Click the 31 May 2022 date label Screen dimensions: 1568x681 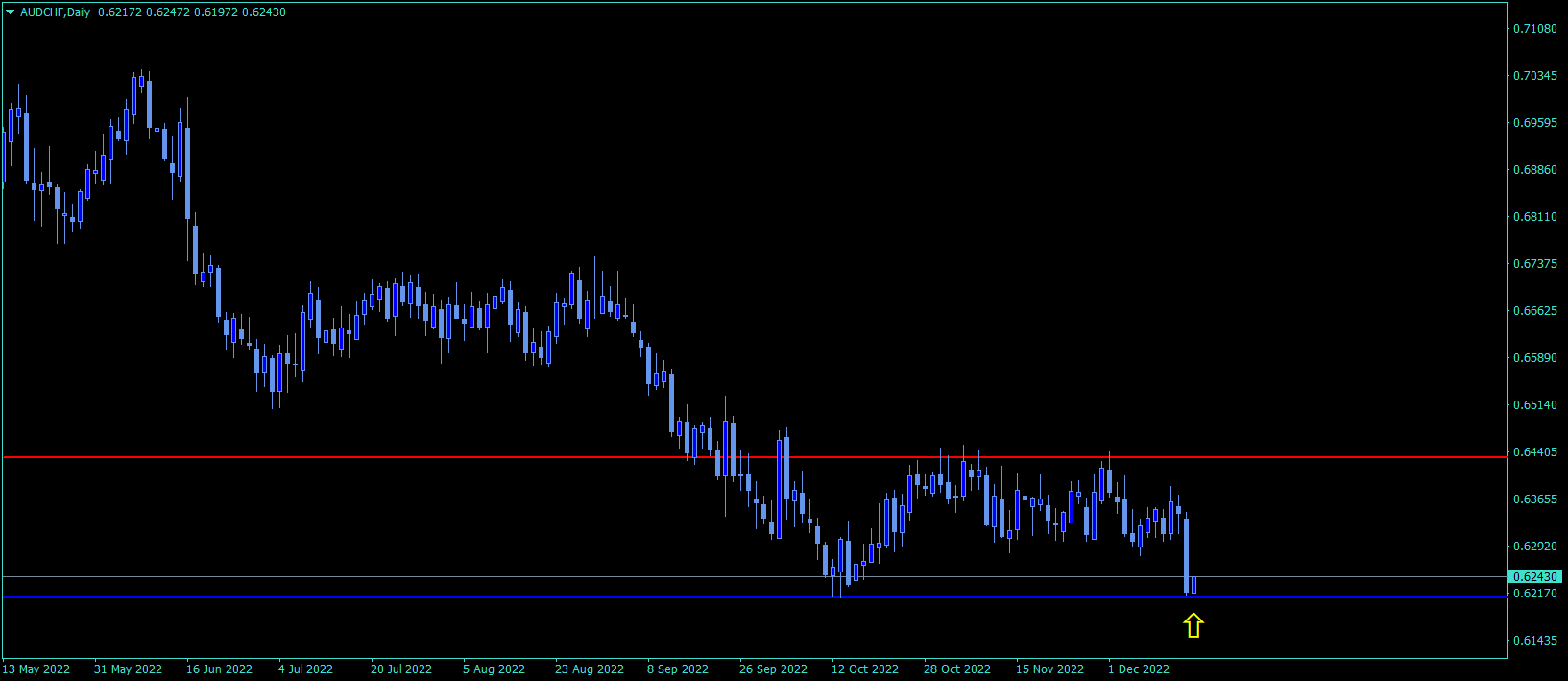(x=128, y=669)
